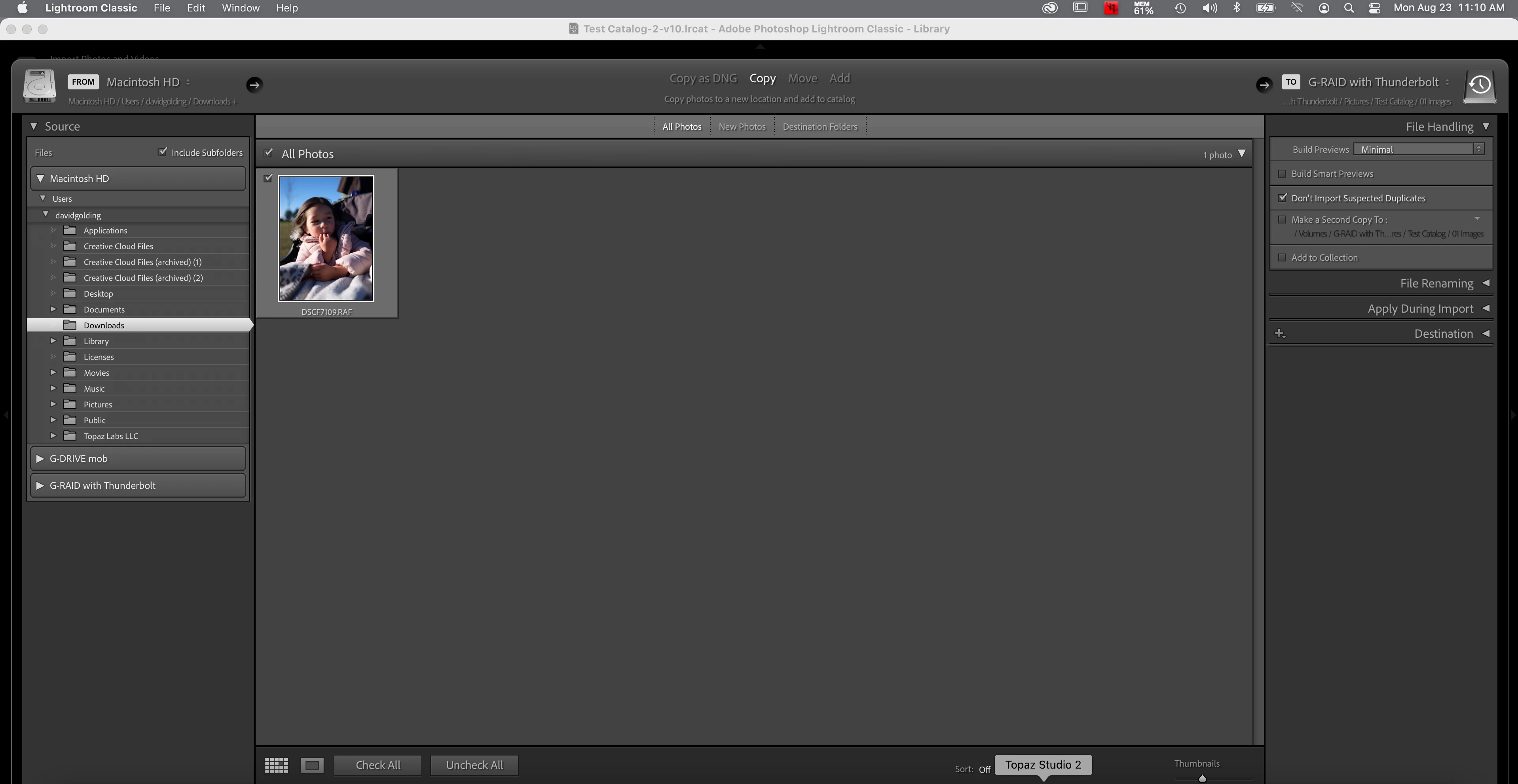Expand G-DRIVE mob volume
Viewport: 1518px width, 784px height.
click(40, 458)
